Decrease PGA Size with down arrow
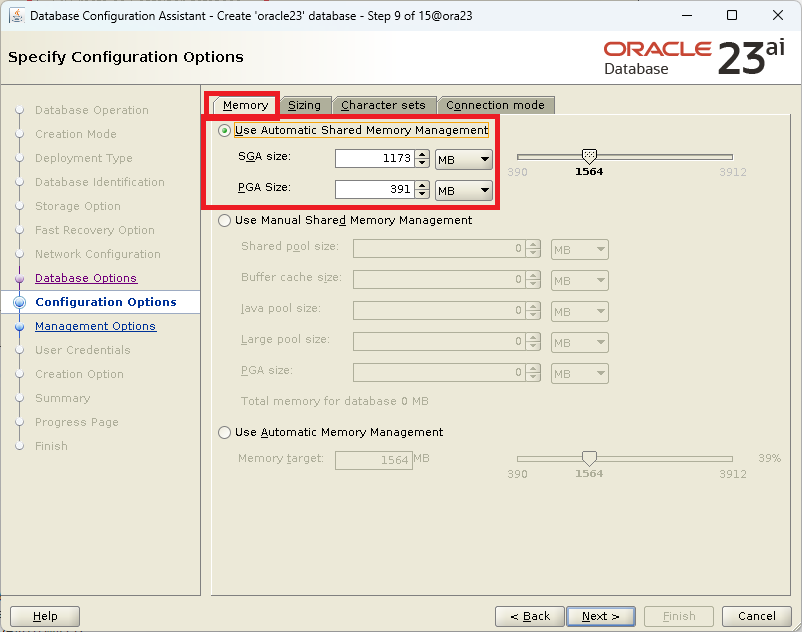This screenshot has width=802, height=632. click(422, 193)
